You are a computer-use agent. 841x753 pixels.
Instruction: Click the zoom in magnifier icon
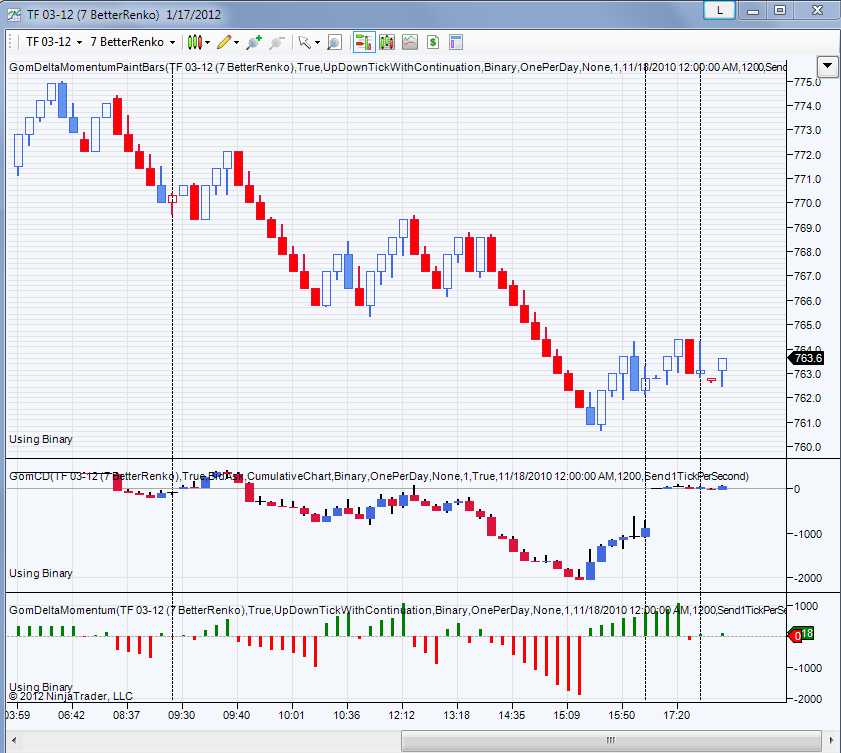254,42
